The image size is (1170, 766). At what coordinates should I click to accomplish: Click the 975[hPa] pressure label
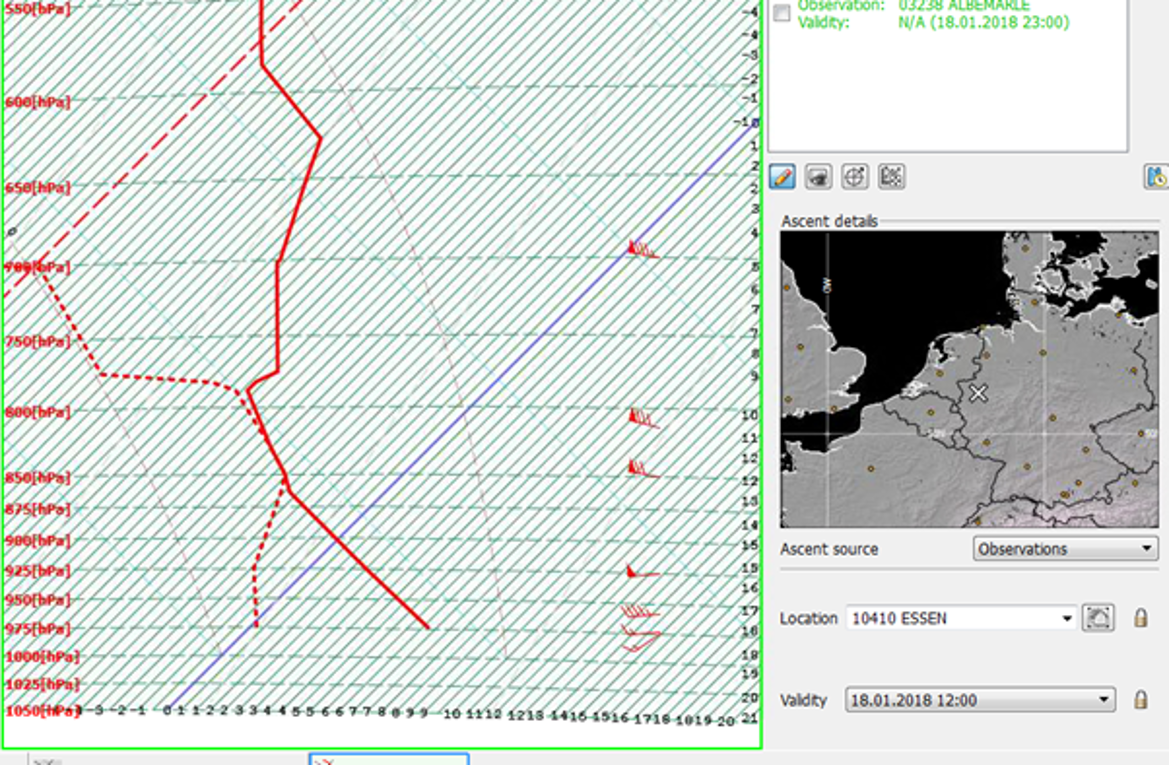point(38,629)
